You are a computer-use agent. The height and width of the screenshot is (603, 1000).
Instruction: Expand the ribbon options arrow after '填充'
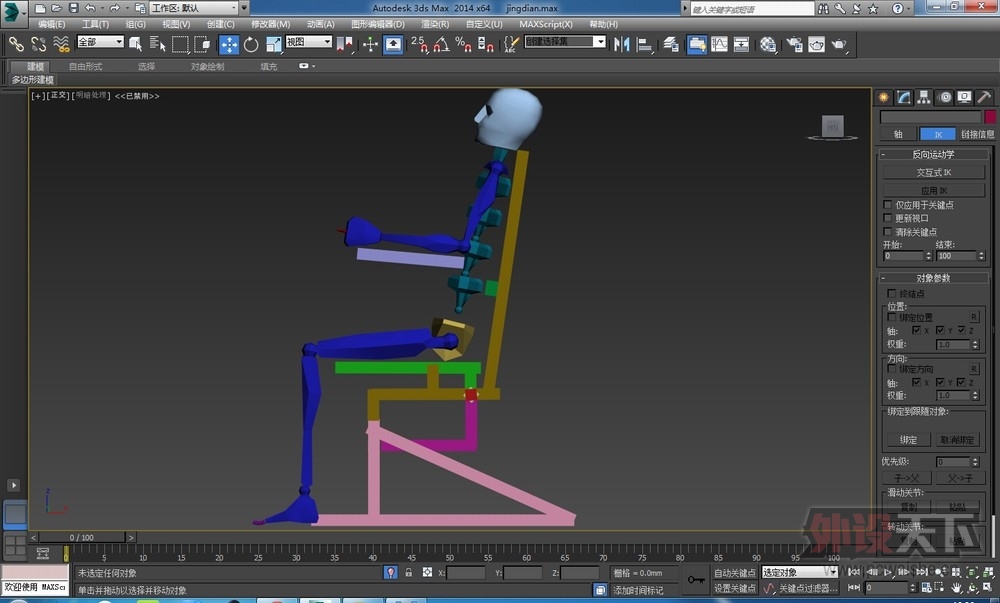307,66
